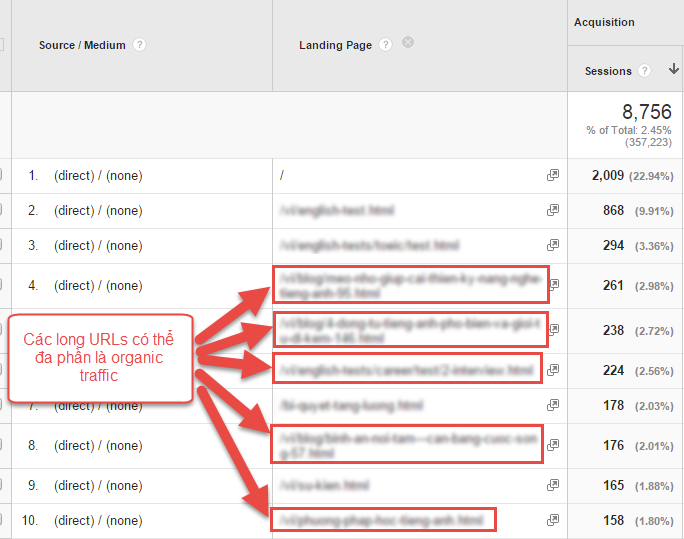Open the su-kien landing page in row 9

tap(325, 485)
